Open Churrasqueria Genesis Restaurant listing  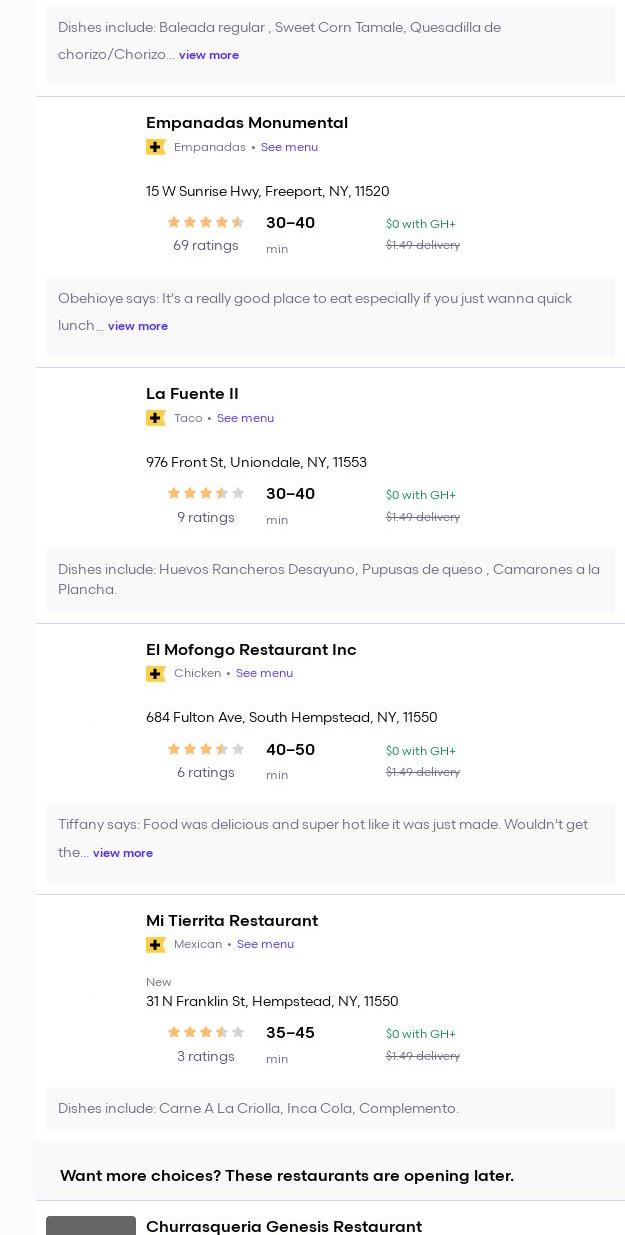click(284, 1226)
